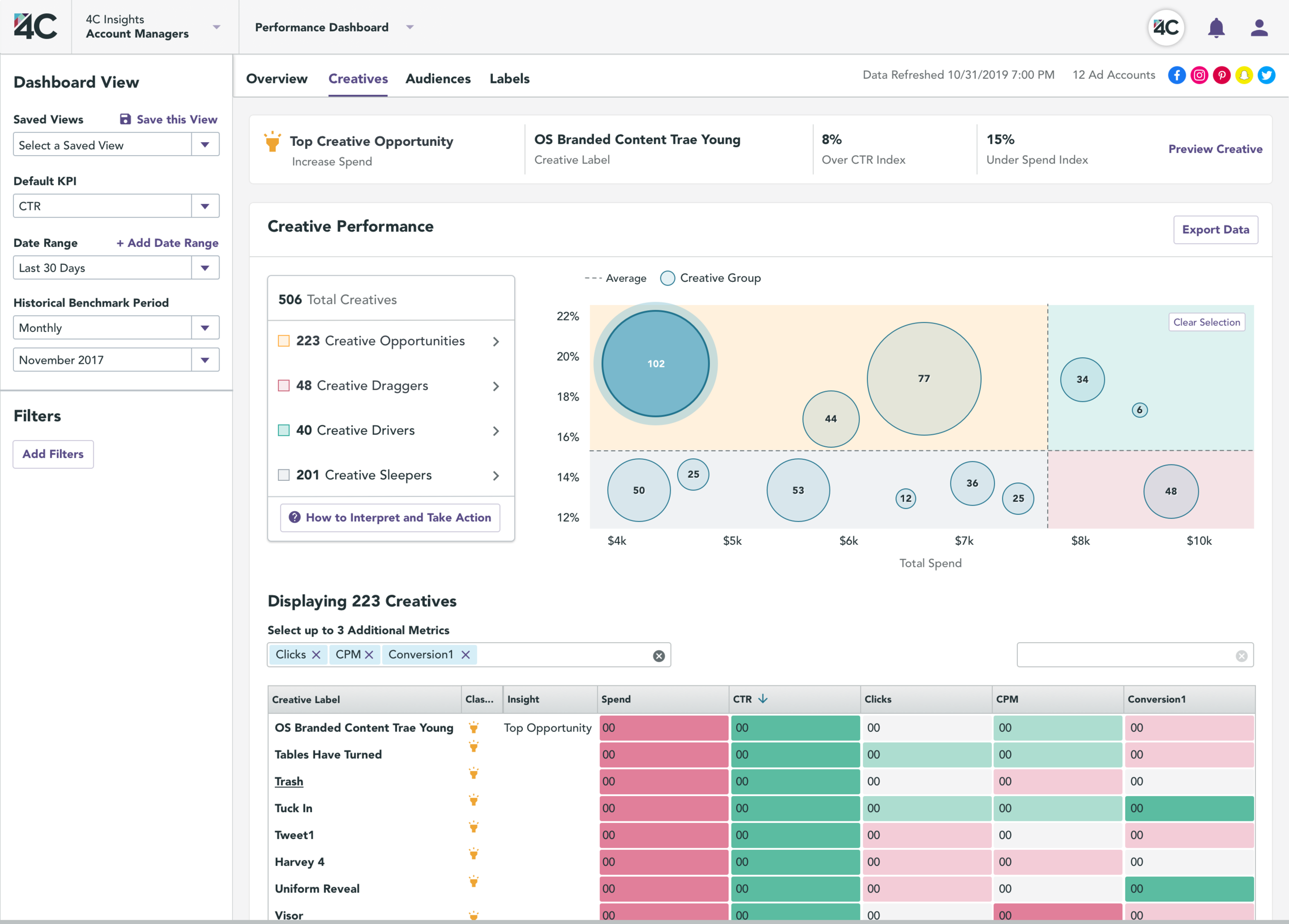Image resolution: width=1289 pixels, height=924 pixels.
Task: Open the Last 30 Days dropdown
Action: click(205, 268)
